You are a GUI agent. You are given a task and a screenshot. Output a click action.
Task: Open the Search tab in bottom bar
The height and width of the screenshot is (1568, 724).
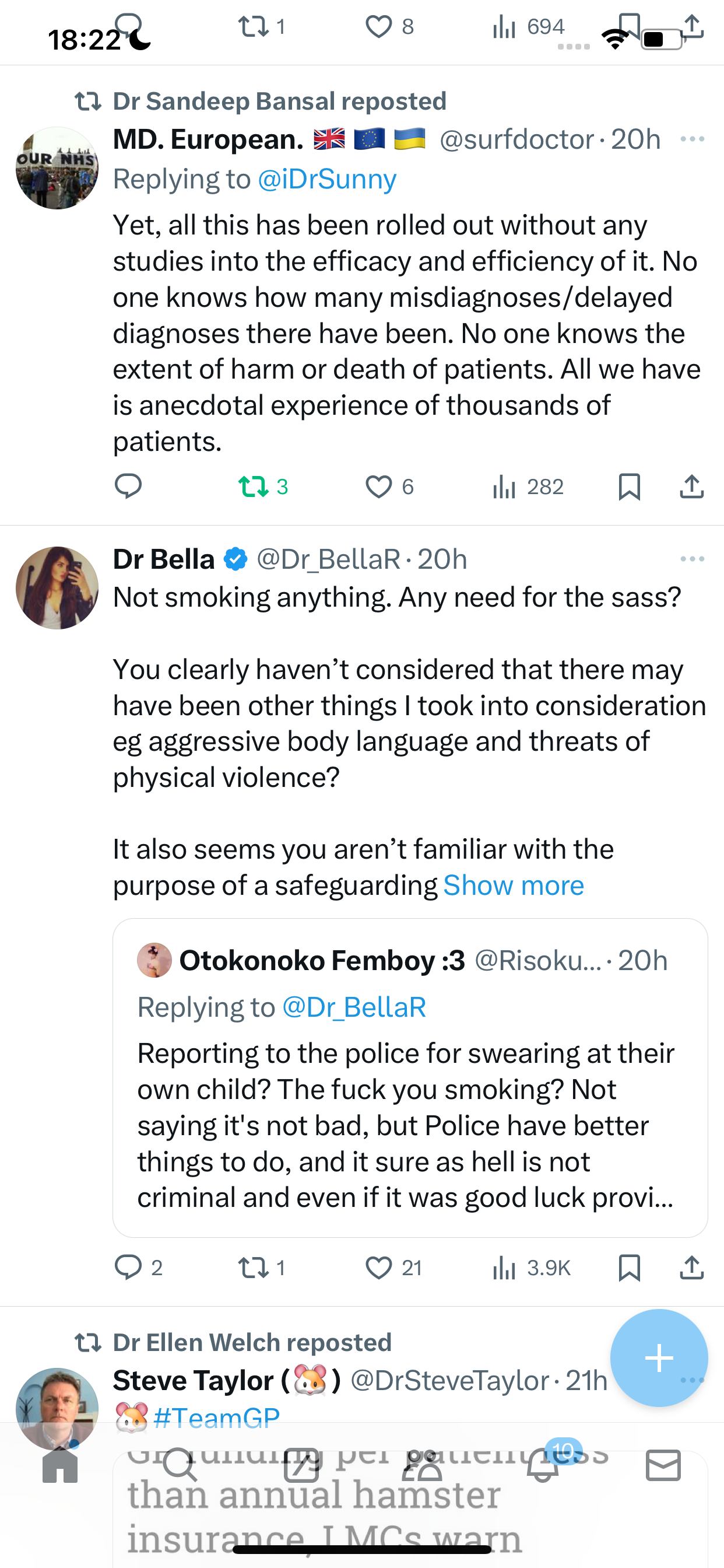click(x=180, y=1466)
